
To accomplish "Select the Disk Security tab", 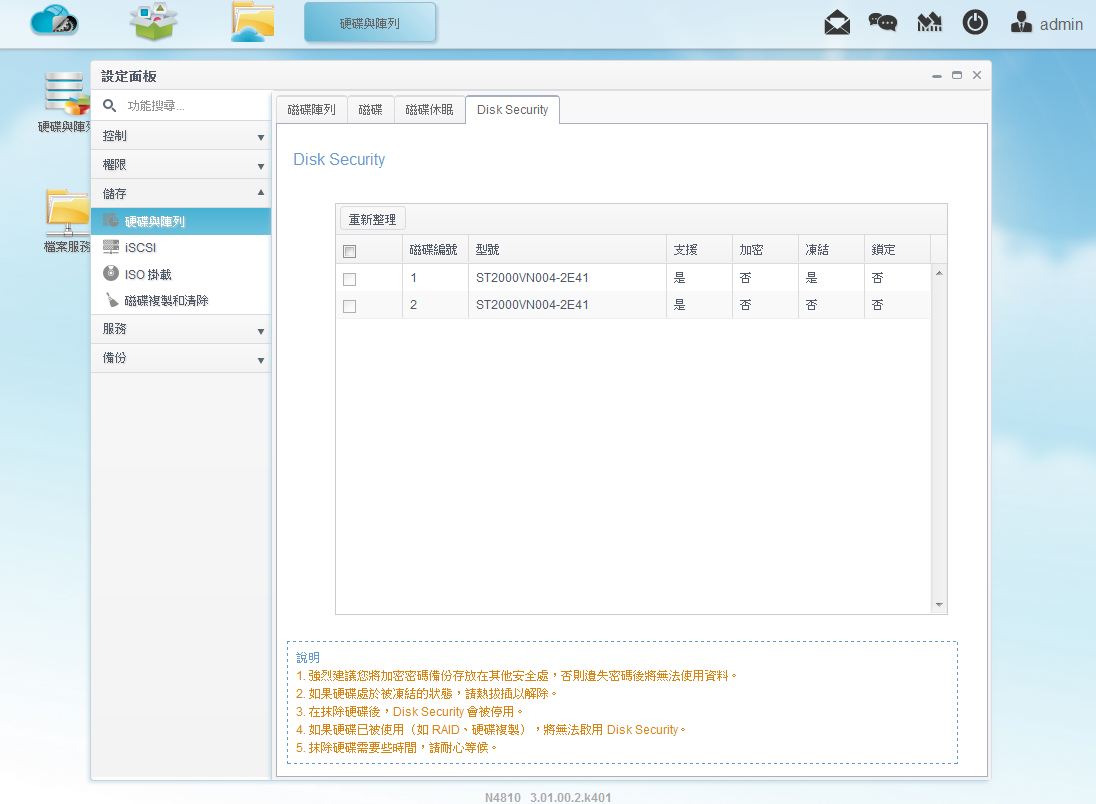I will pos(512,110).
